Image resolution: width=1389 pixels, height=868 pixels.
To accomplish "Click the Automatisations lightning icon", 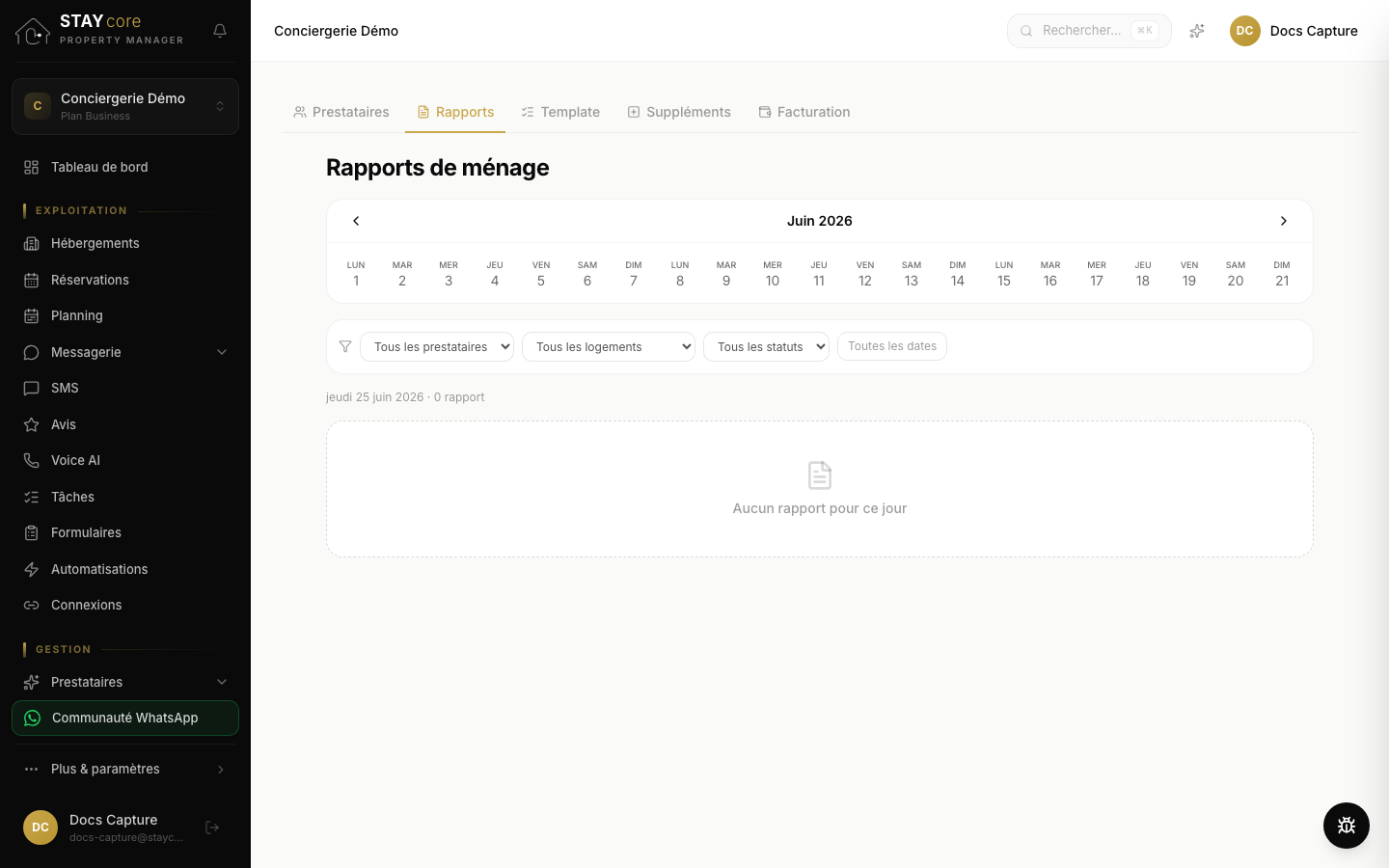I will coord(32,569).
